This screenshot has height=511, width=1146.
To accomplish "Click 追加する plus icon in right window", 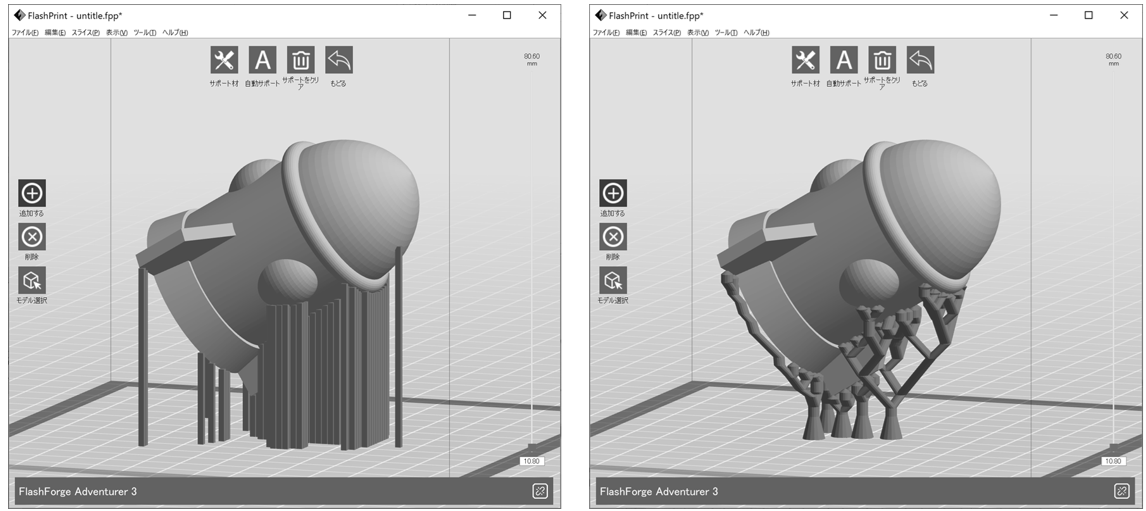I will pos(613,193).
